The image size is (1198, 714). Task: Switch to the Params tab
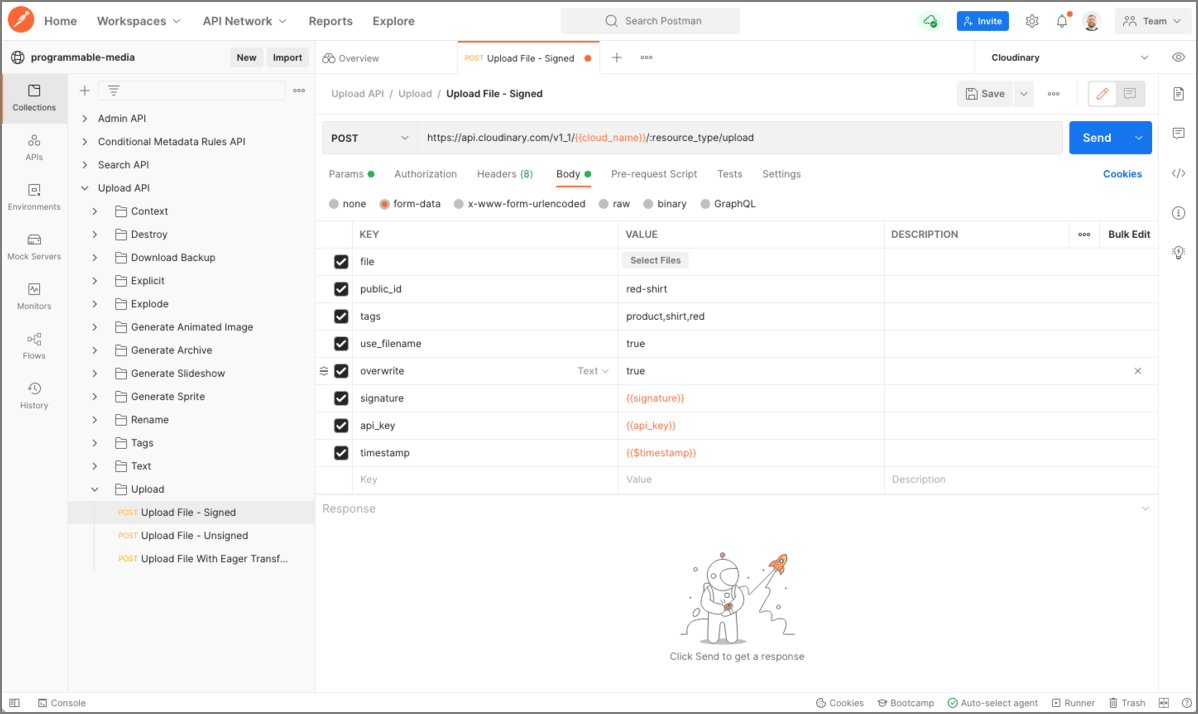(x=351, y=174)
